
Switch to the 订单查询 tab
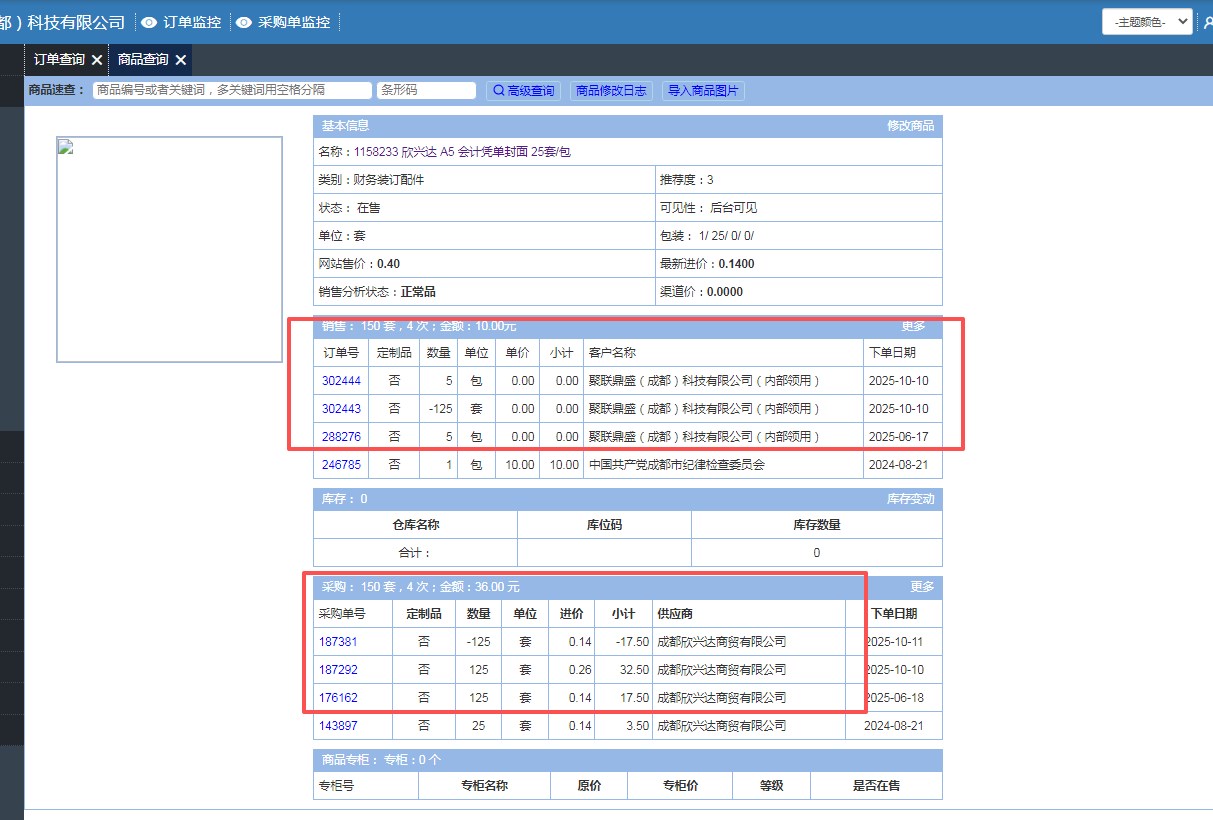(x=59, y=60)
